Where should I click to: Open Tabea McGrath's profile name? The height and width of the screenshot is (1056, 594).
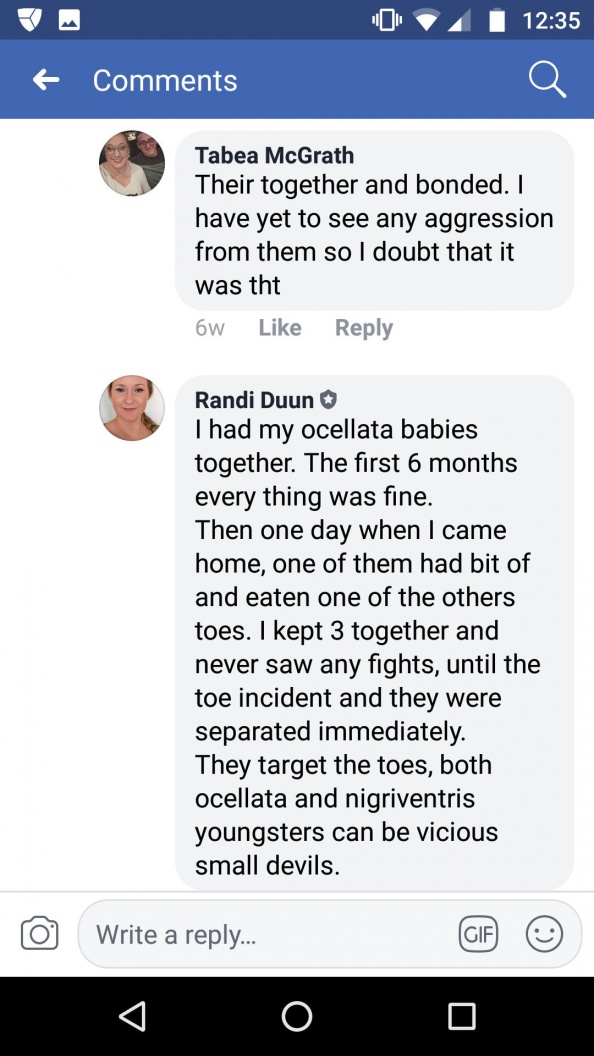274,156
